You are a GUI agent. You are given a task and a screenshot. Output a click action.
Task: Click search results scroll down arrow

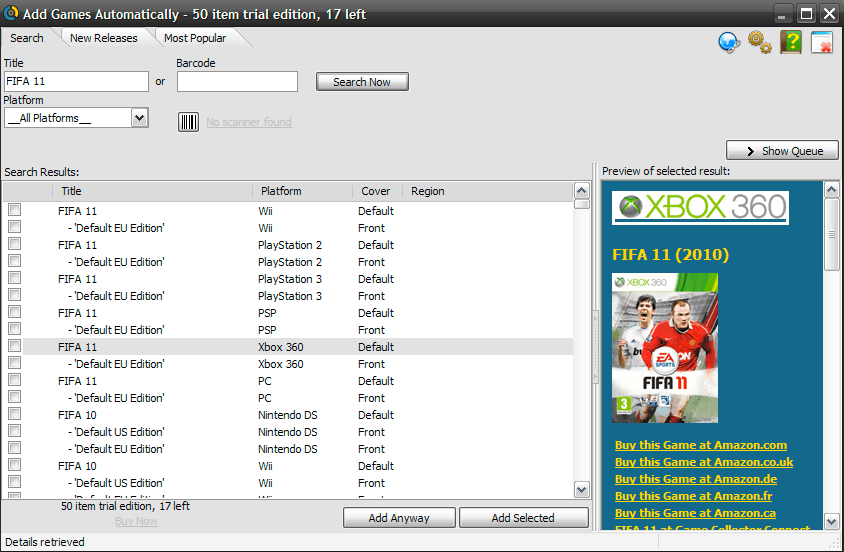[x=581, y=489]
